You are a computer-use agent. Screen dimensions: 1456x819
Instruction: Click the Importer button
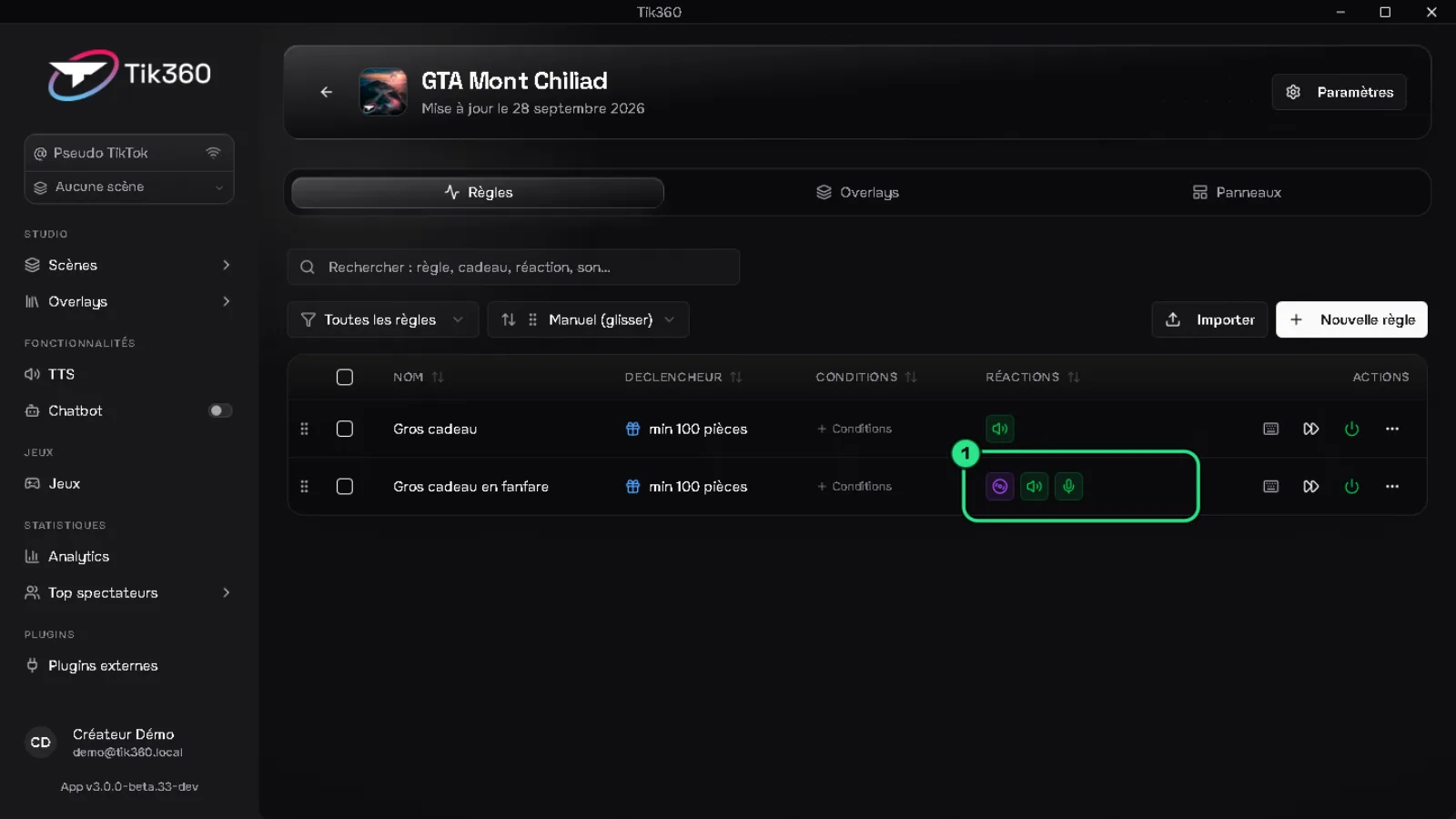point(1209,319)
